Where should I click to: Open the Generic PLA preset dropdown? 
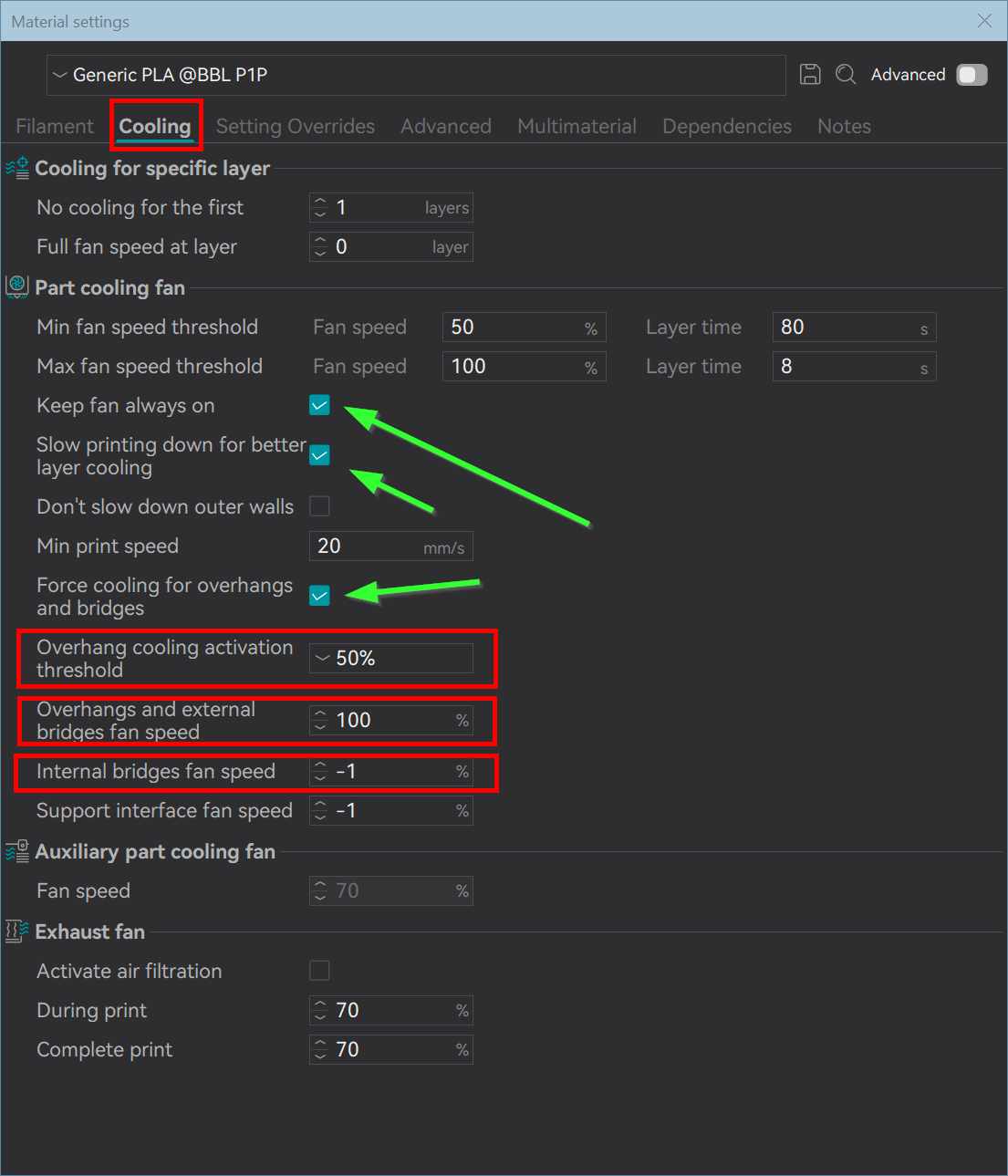[415, 75]
